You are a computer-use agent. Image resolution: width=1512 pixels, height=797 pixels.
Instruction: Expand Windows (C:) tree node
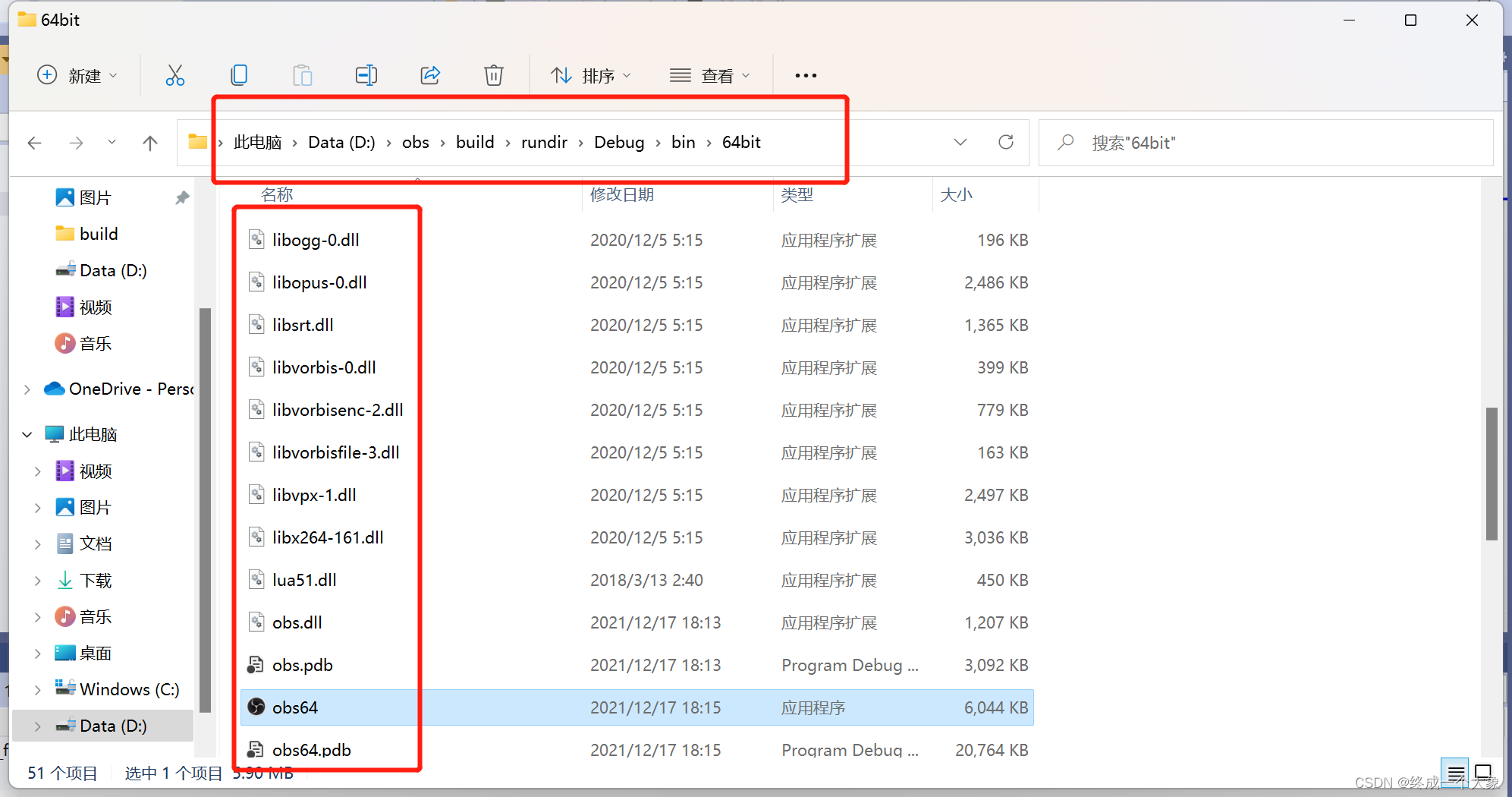point(38,690)
